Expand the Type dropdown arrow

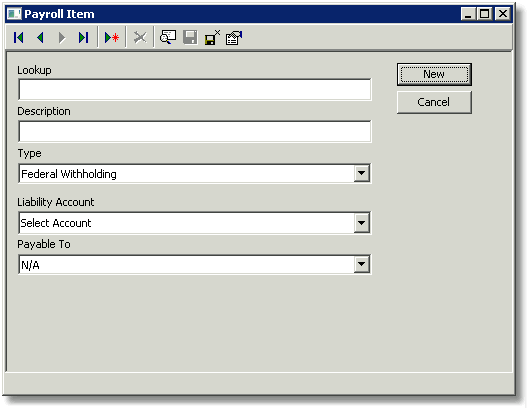pos(361,173)
